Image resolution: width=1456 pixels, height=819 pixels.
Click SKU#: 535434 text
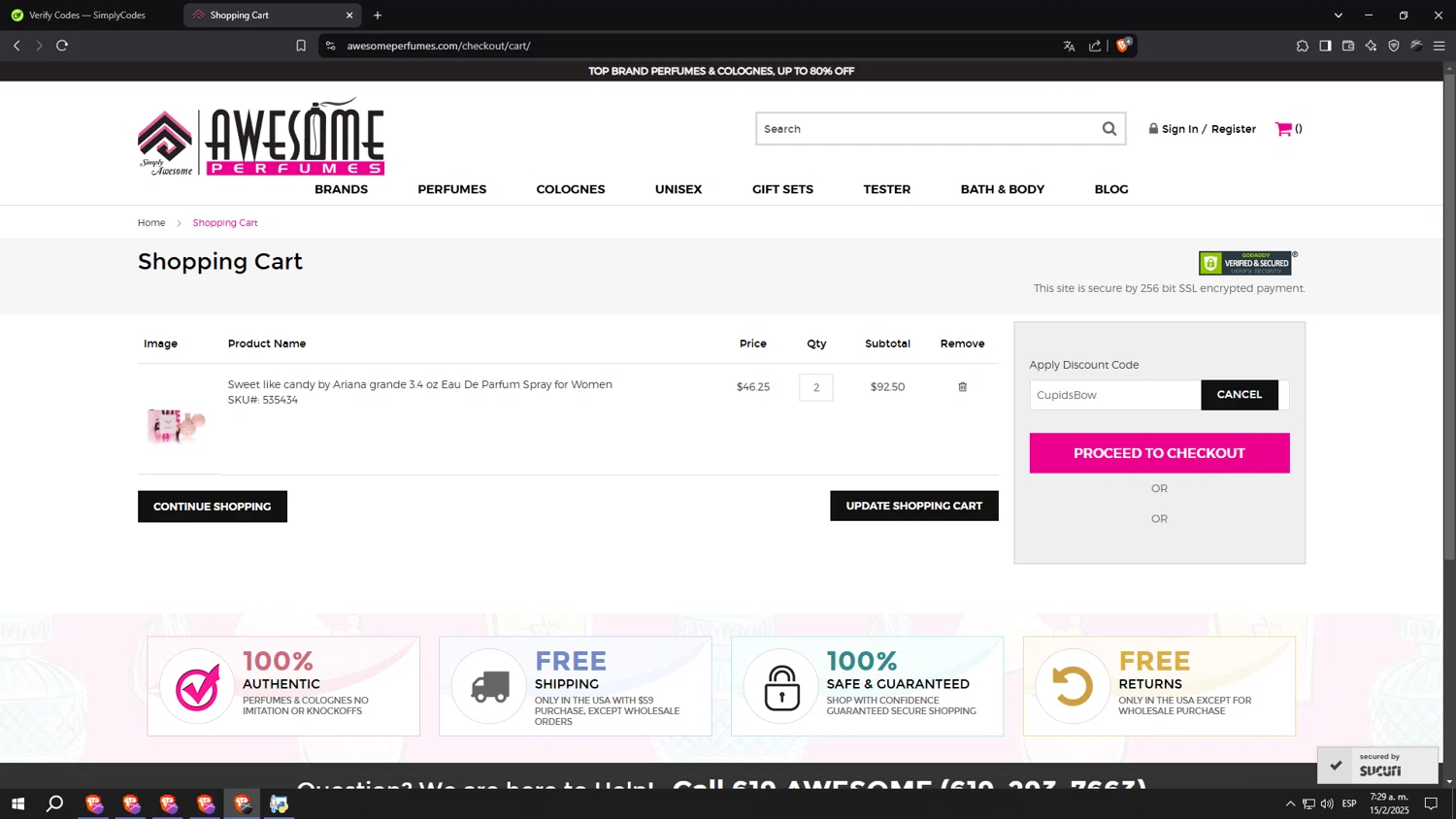coord(263,400)
